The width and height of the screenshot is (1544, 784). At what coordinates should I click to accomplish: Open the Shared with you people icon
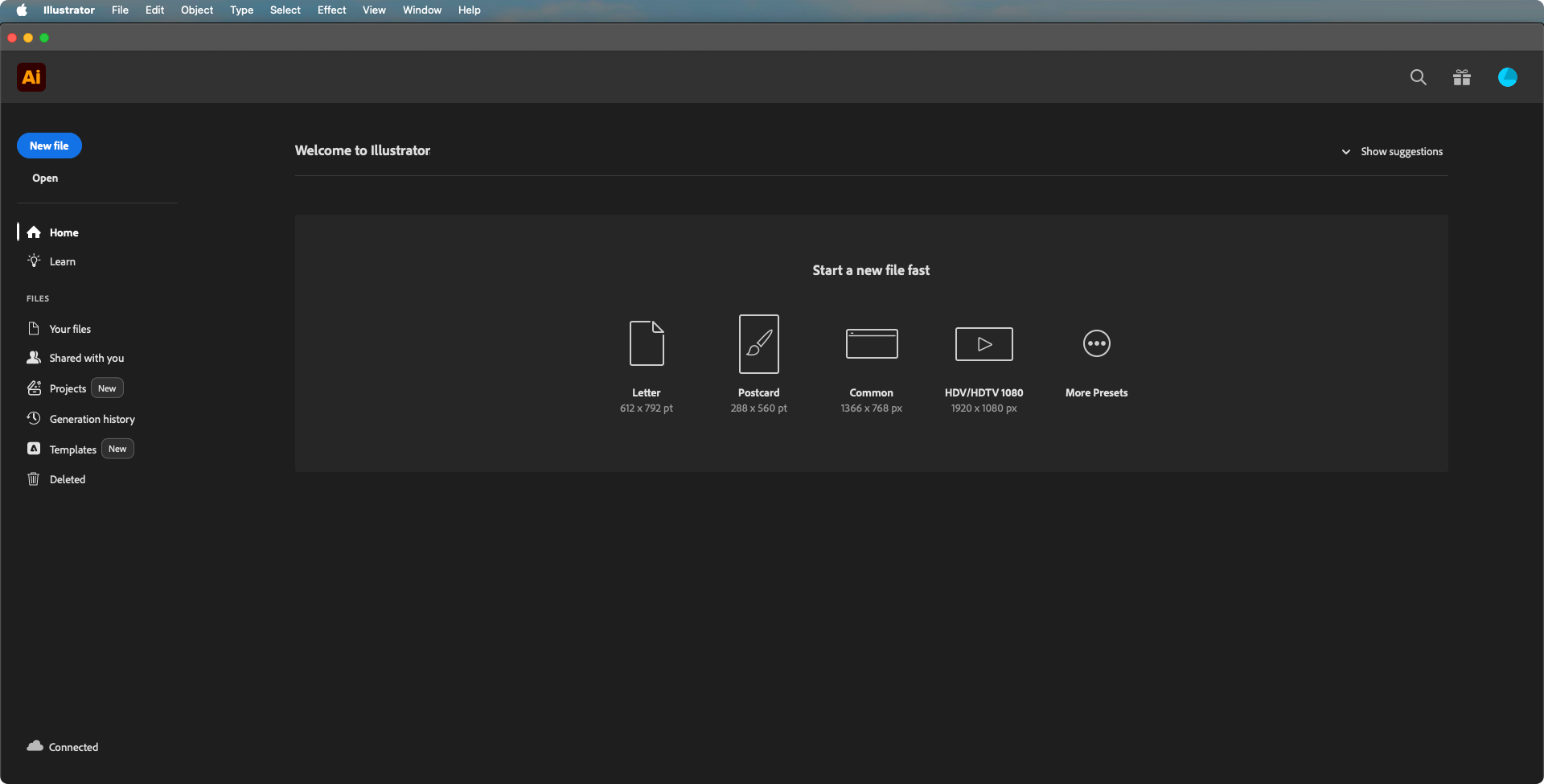[x=34, y=357]
